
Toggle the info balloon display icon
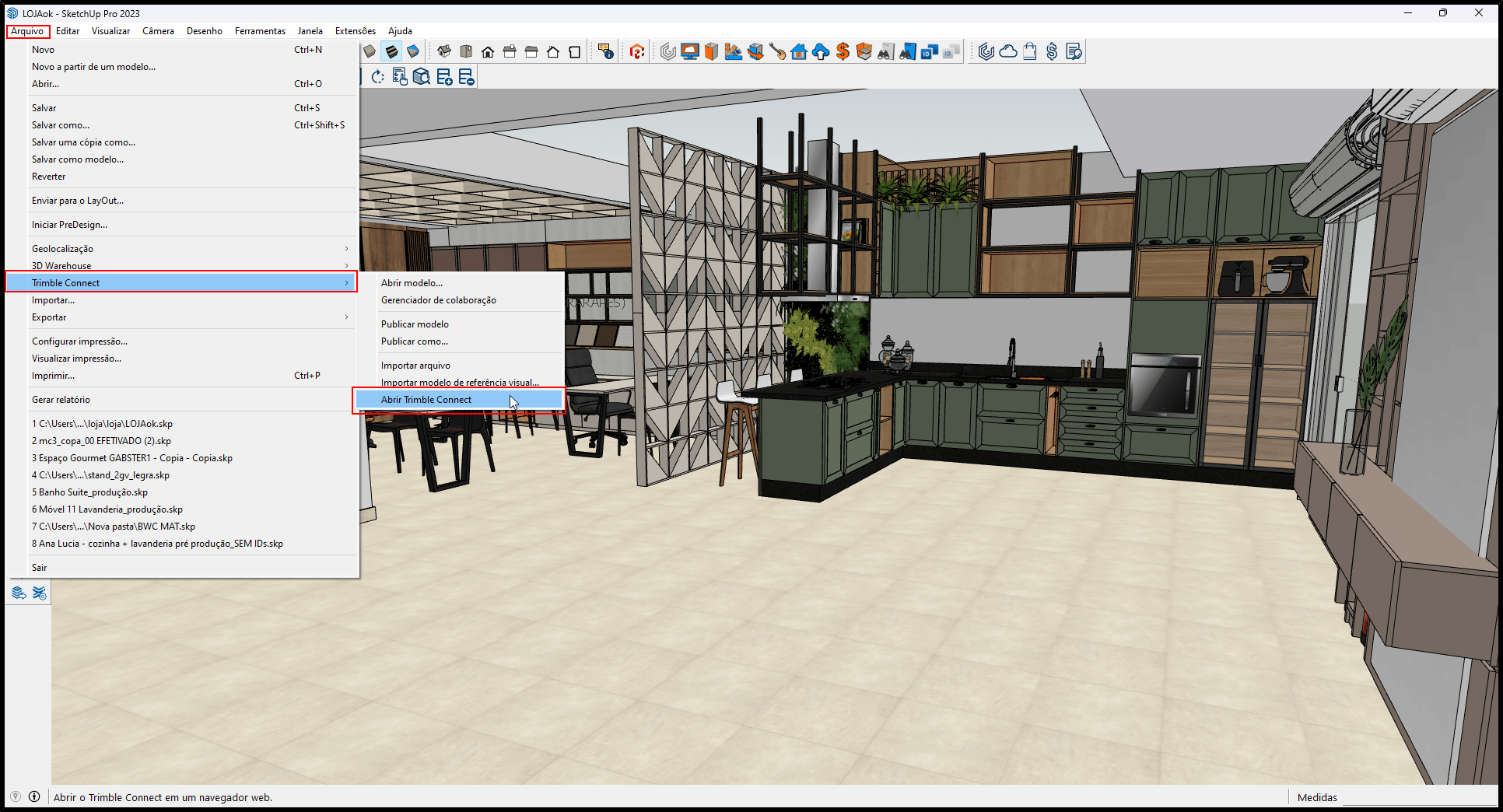[x=604, y=51]
